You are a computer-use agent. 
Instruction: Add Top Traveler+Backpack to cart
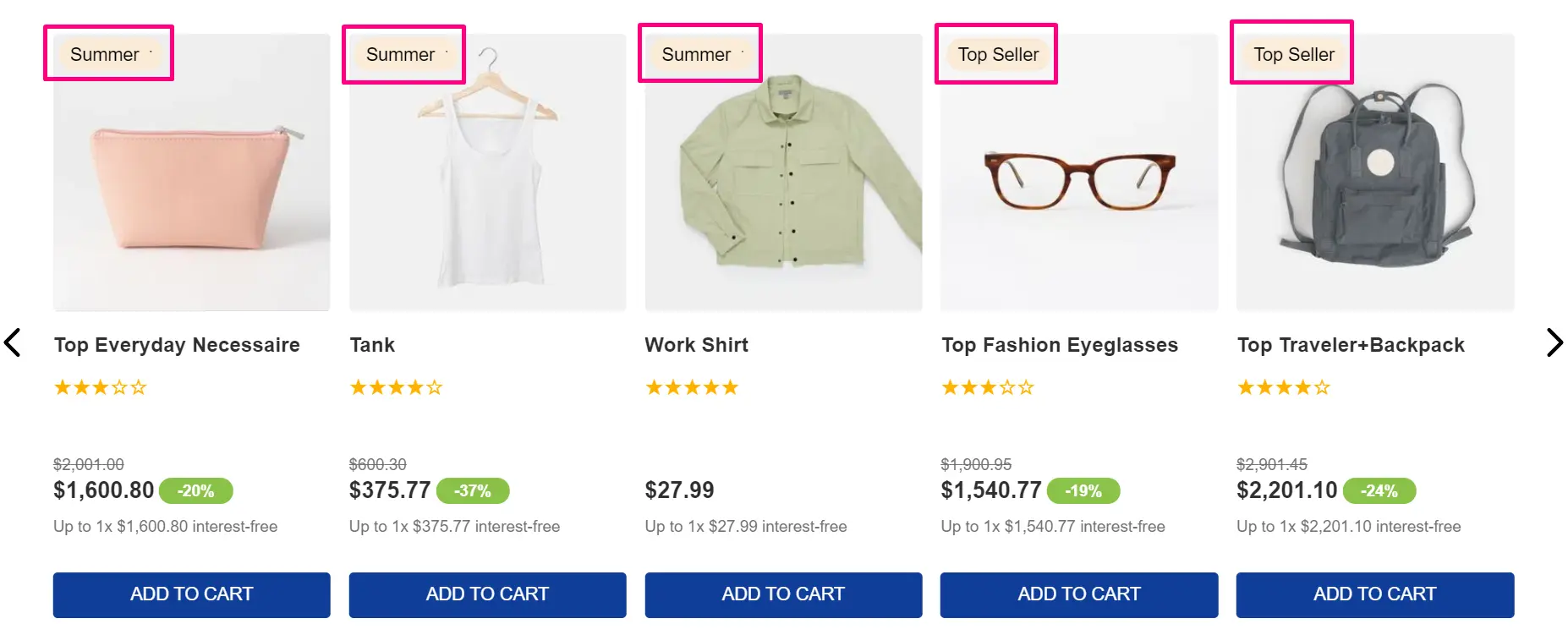1374,594
